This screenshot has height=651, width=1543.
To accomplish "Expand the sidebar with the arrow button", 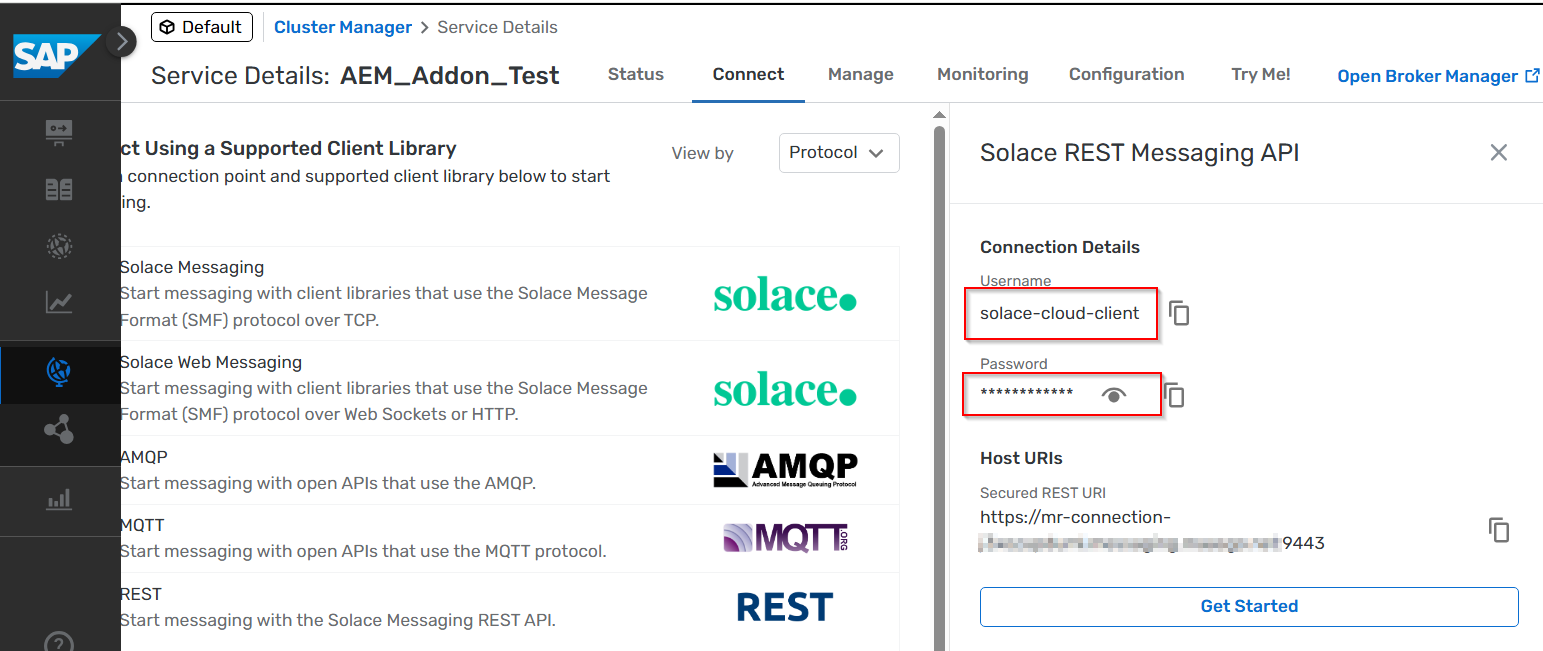I will (121, 42).
